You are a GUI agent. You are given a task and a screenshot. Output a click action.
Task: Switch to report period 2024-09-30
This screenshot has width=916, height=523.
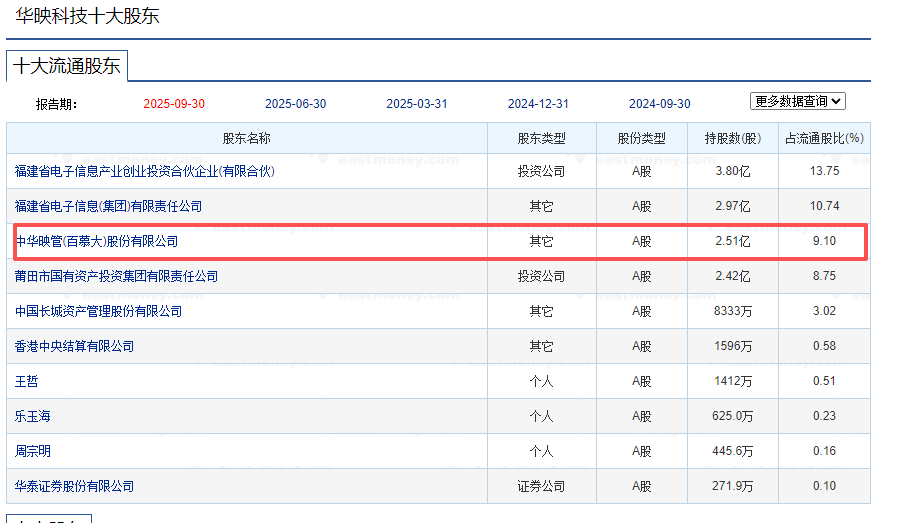tap(660, 104)
